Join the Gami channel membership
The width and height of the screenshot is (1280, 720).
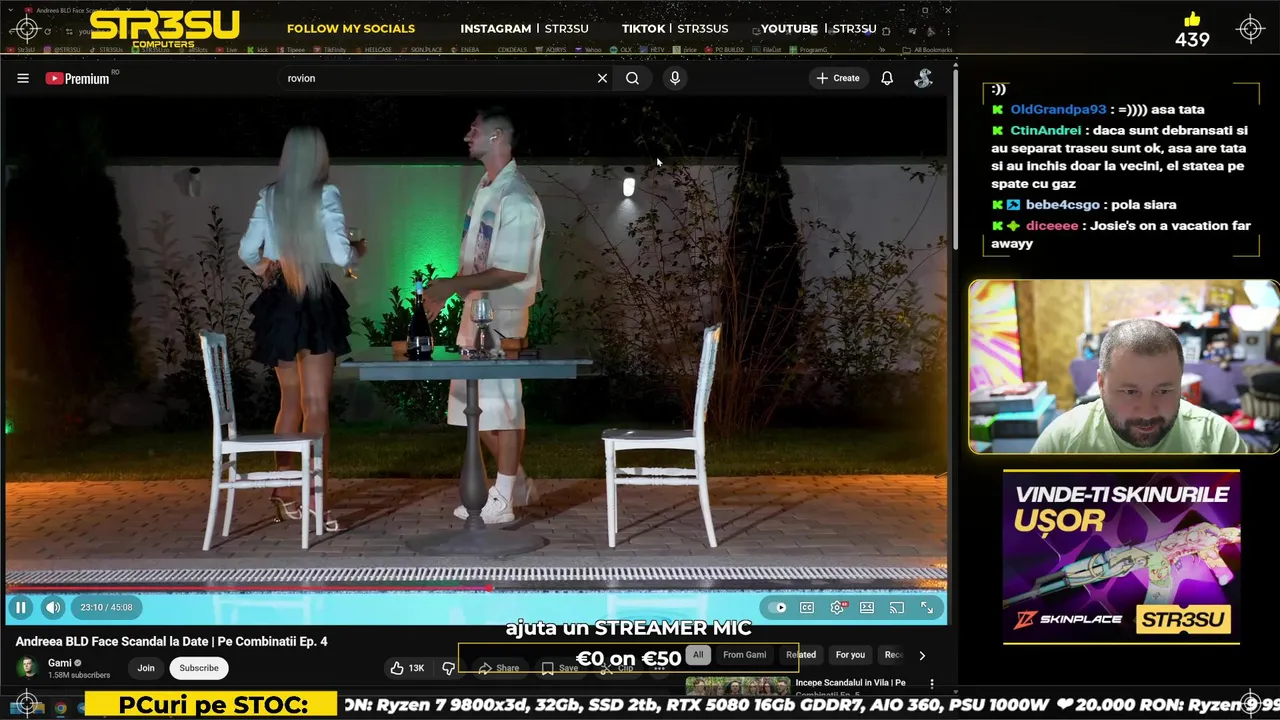(146, 668)
